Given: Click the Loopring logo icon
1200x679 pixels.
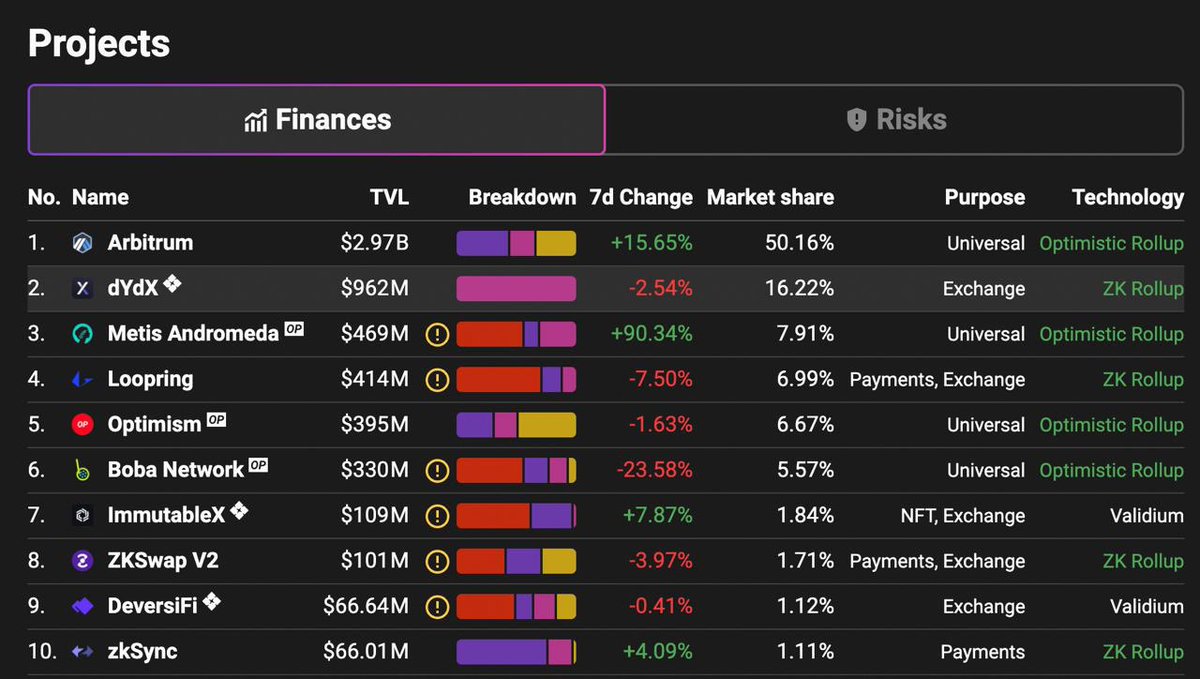Looking at the screenshot, I should pos(83,380).
